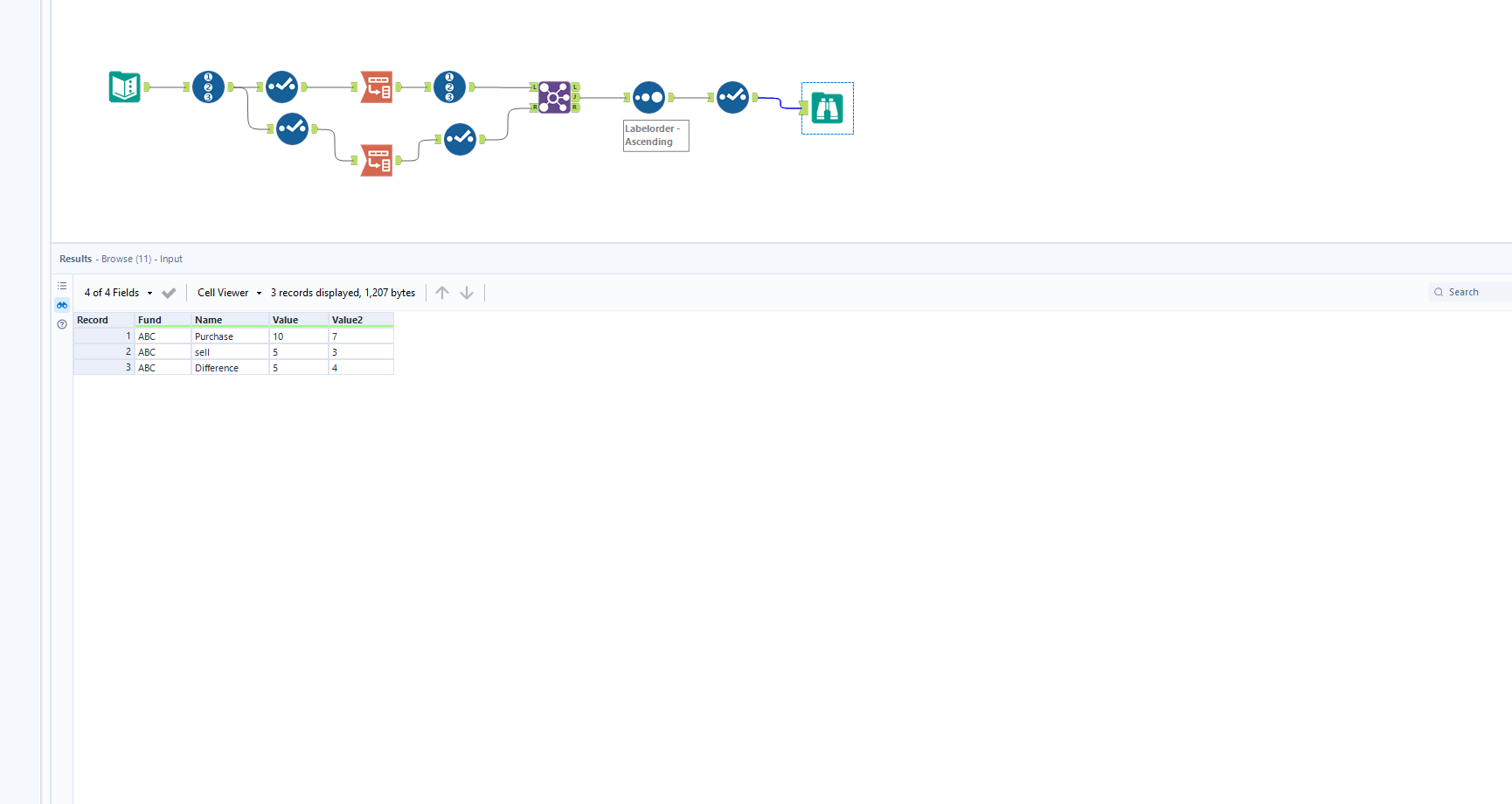Open the Input Data tool on the canvas
The width and height of the screenshot is (1512, 804).
coord(124,87)
